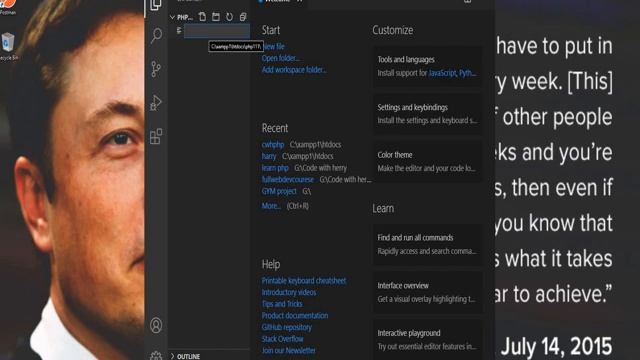This screenshot has height=360, width=640.
Task: Open the Manage gear icon
Action: click(x=156, y=355)
